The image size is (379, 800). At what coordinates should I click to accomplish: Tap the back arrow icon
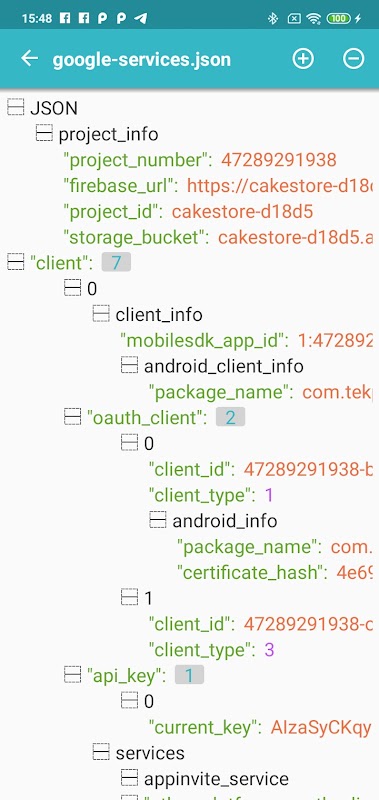[30, 59]
